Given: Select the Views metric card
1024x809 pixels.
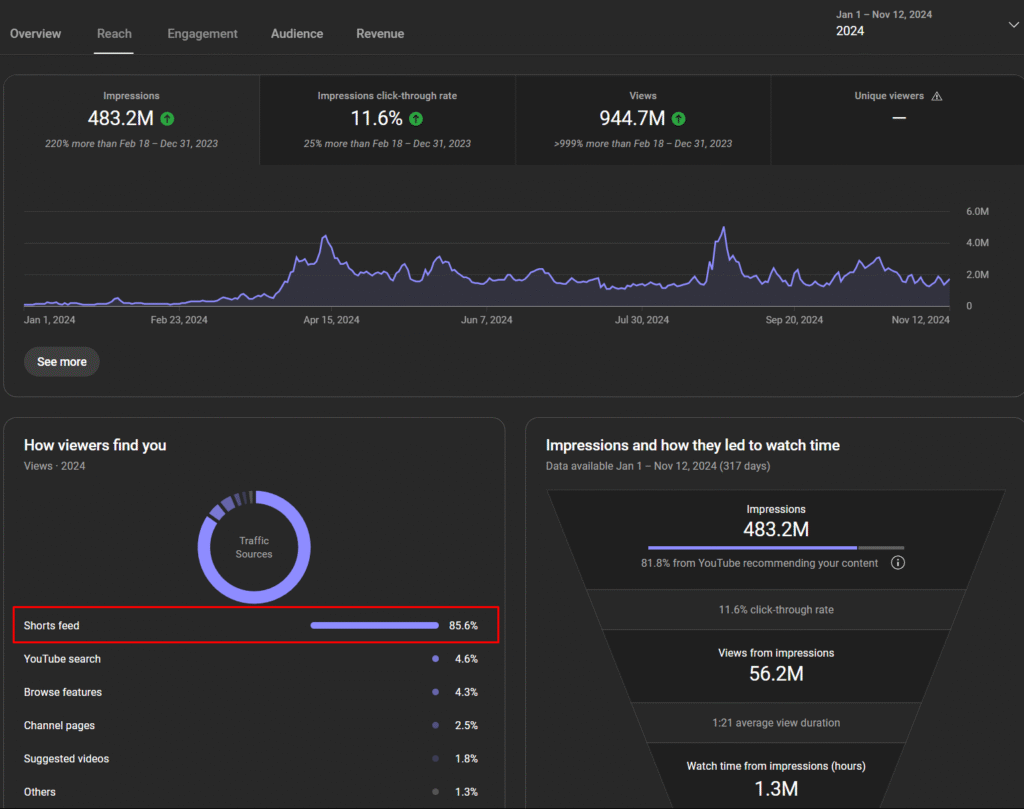Looking at the screenshot, I should coord(643,119).
